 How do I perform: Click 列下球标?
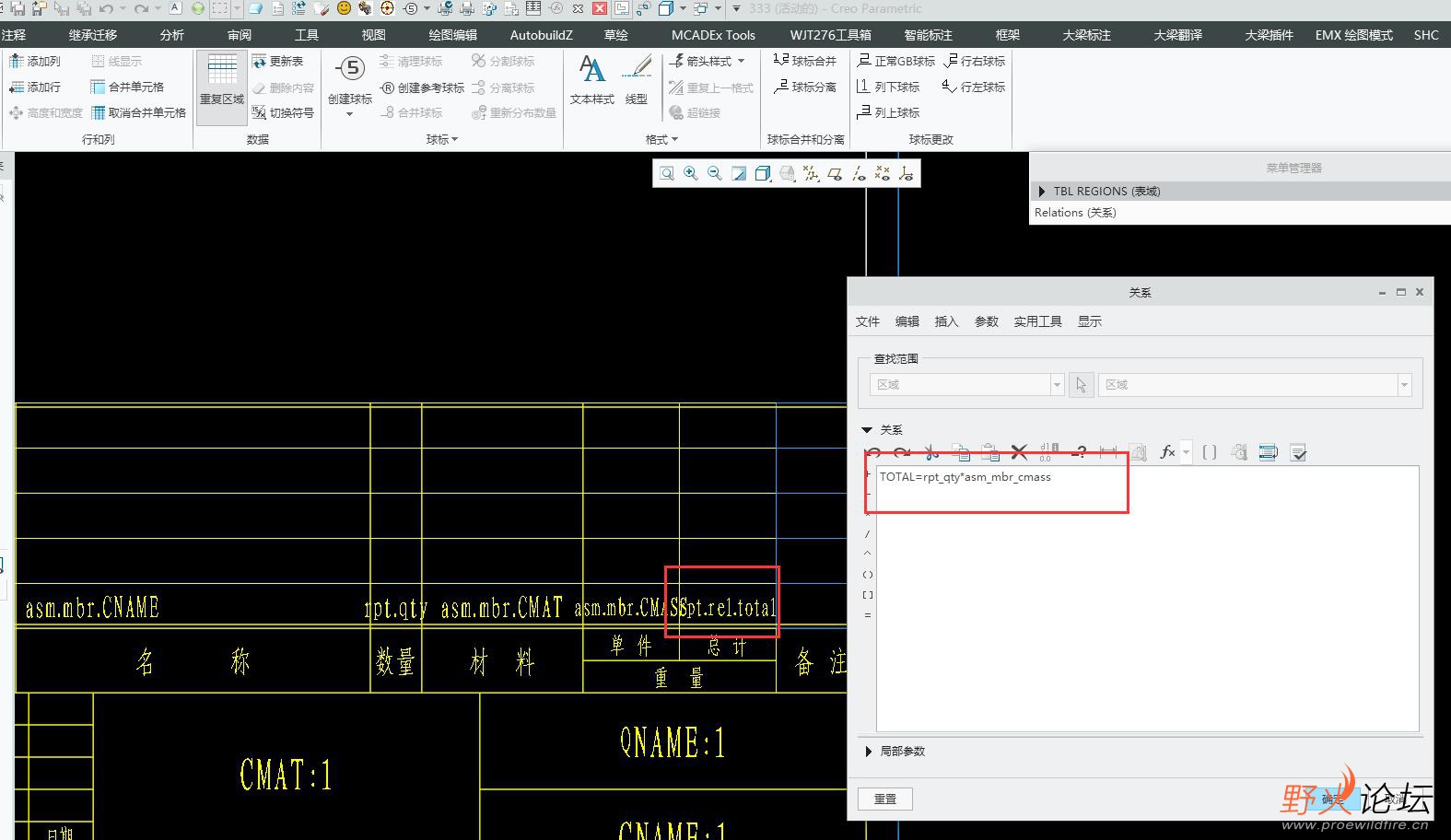[x=888, y=87]
